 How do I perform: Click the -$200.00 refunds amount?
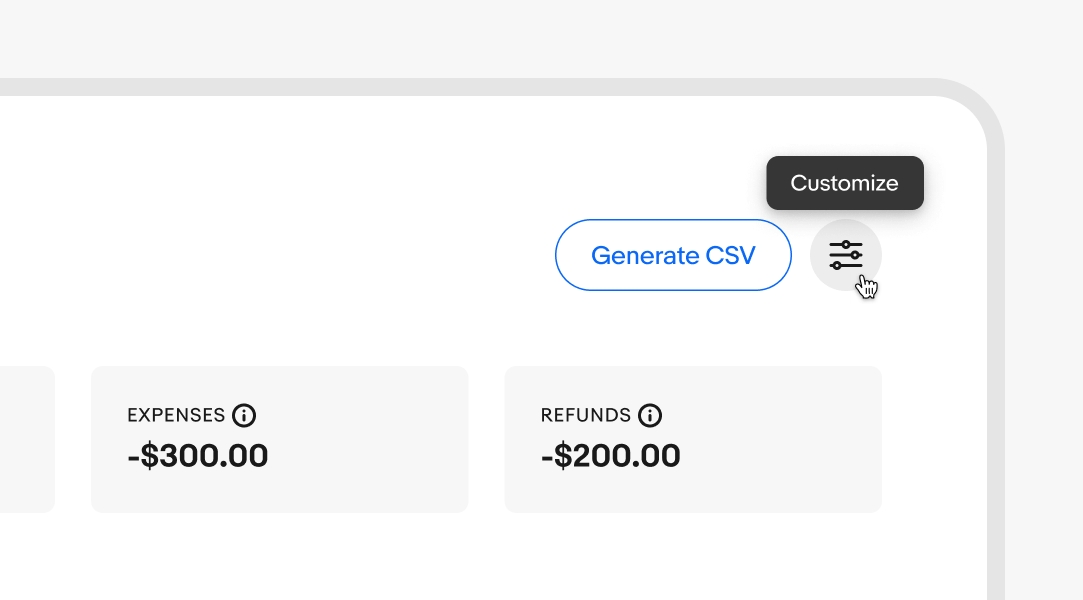(611, 456)
